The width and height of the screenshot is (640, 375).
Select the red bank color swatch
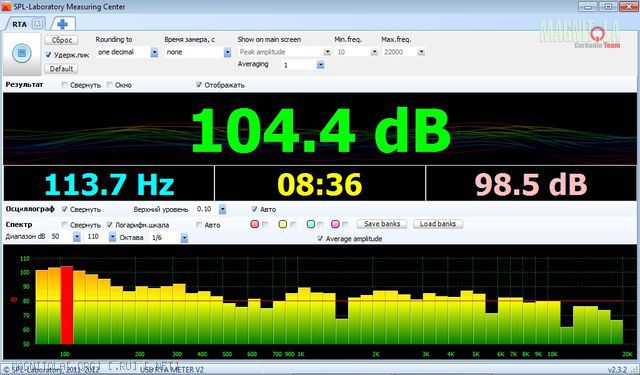click(x=255, y=224)
